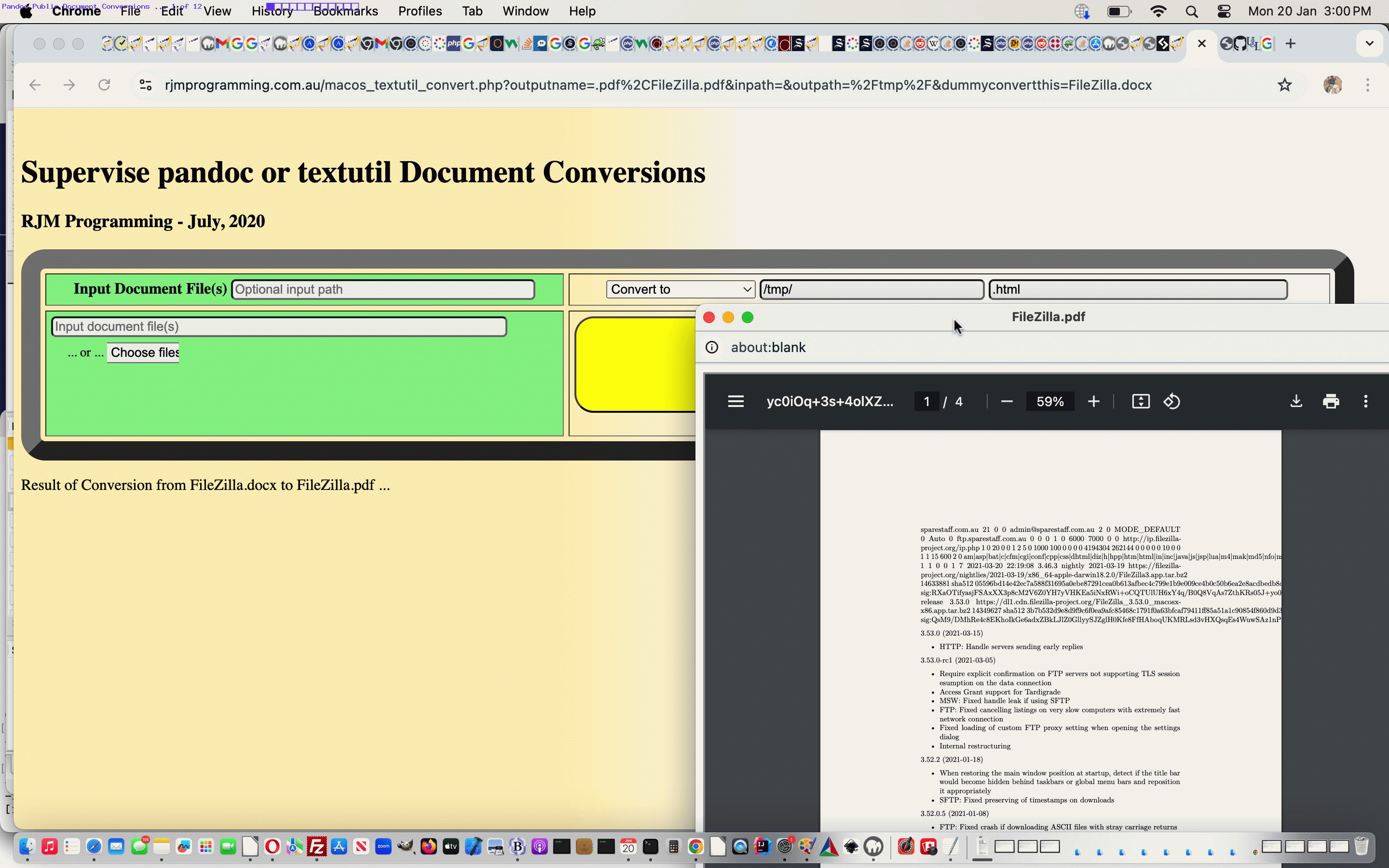Open a new Chrome tab
This screenshot has height=868, width=1389.
pyautogui.click(x=1290, y=43)
